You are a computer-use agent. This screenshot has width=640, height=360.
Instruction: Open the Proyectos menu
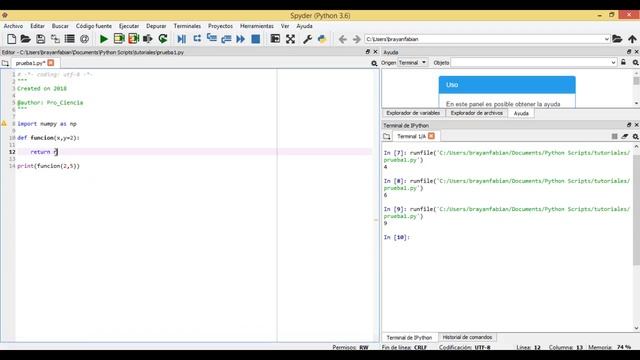220,26
